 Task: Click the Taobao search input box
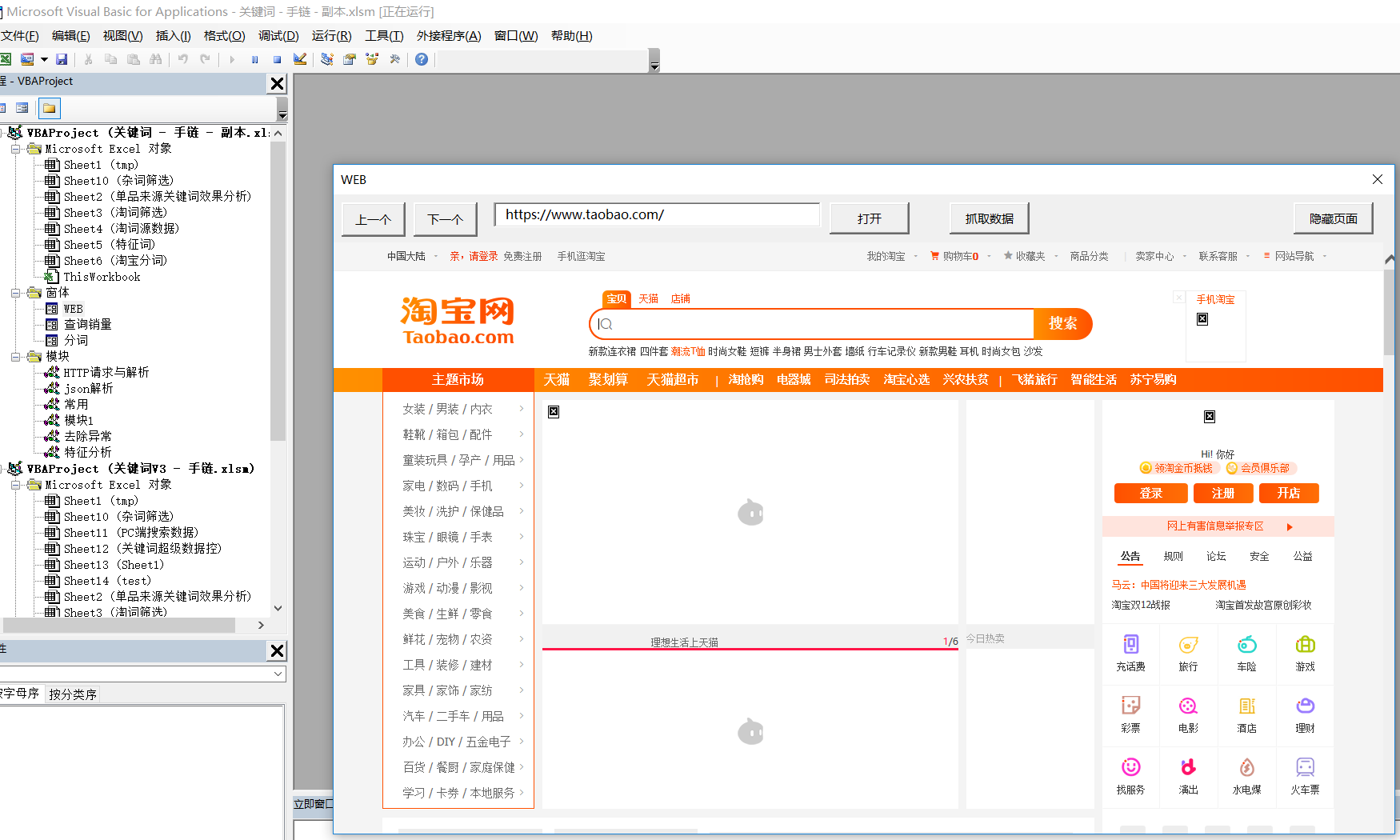[813, 324]
